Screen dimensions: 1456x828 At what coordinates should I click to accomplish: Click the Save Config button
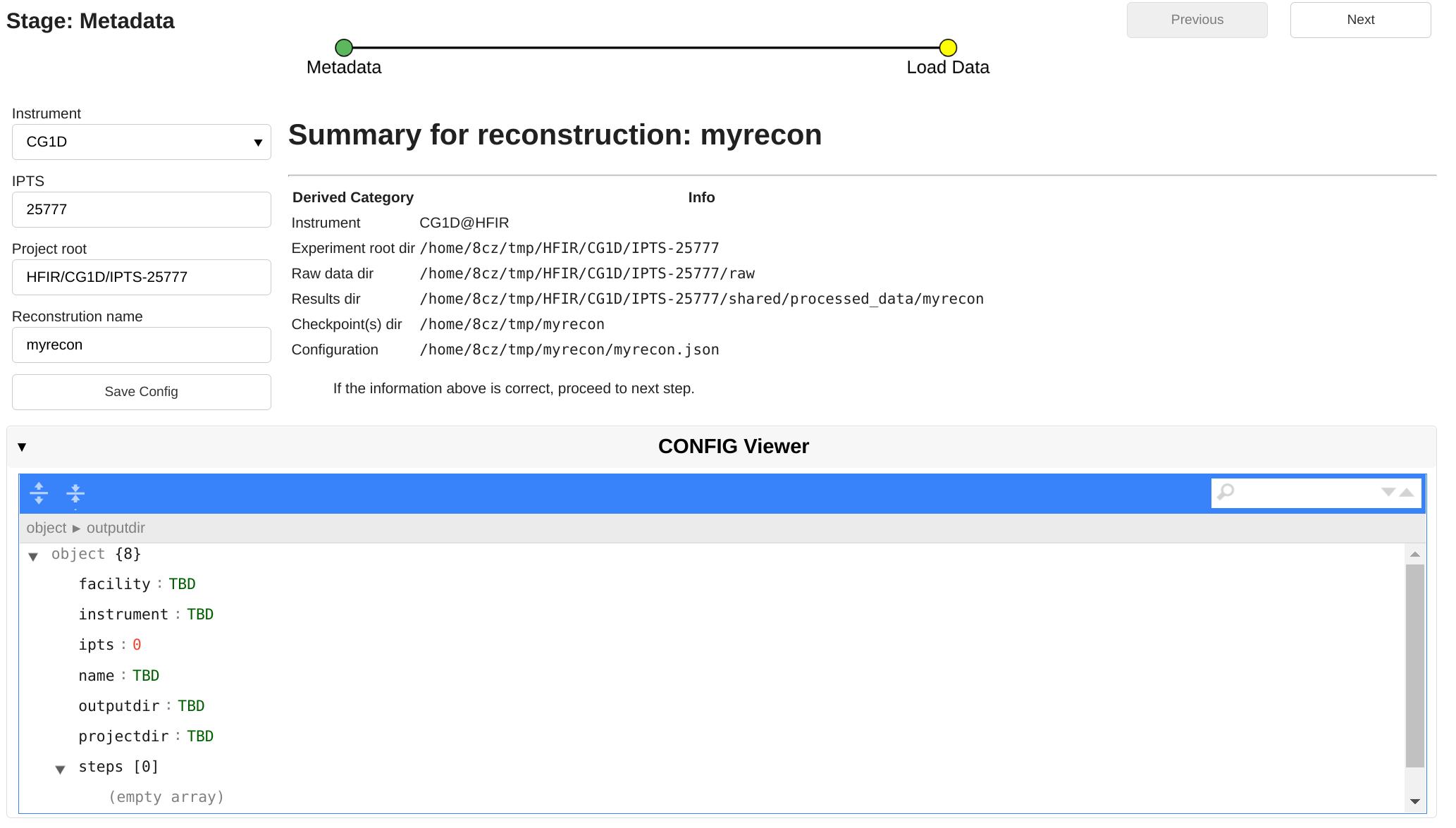click(142, 392)
